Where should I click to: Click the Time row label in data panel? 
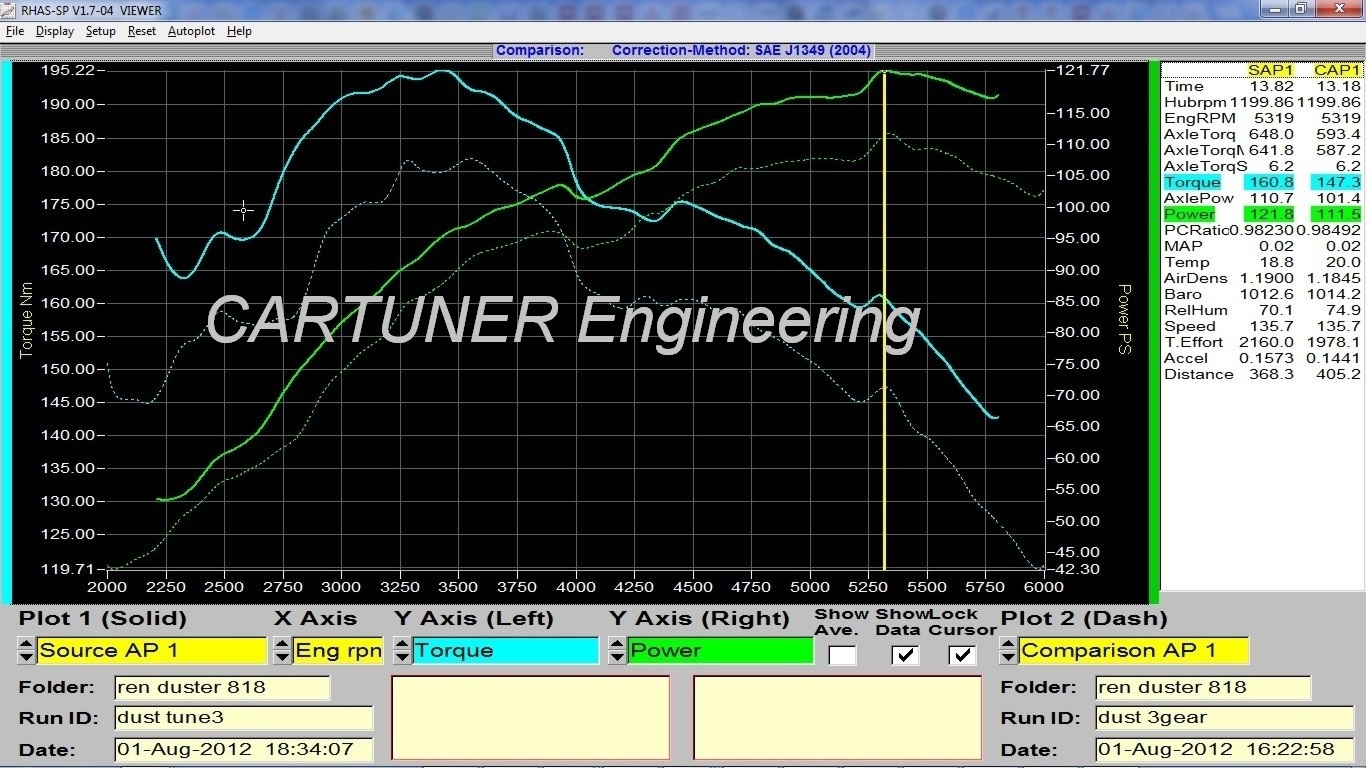pos(1184,86)
